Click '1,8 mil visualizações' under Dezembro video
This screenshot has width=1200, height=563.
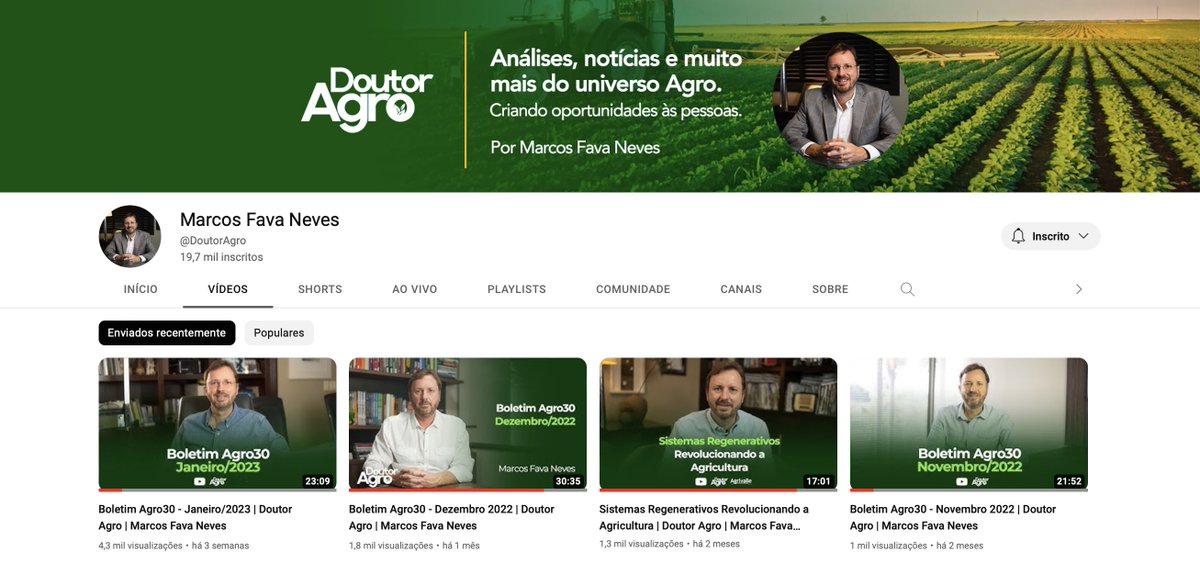click(391, 546)
